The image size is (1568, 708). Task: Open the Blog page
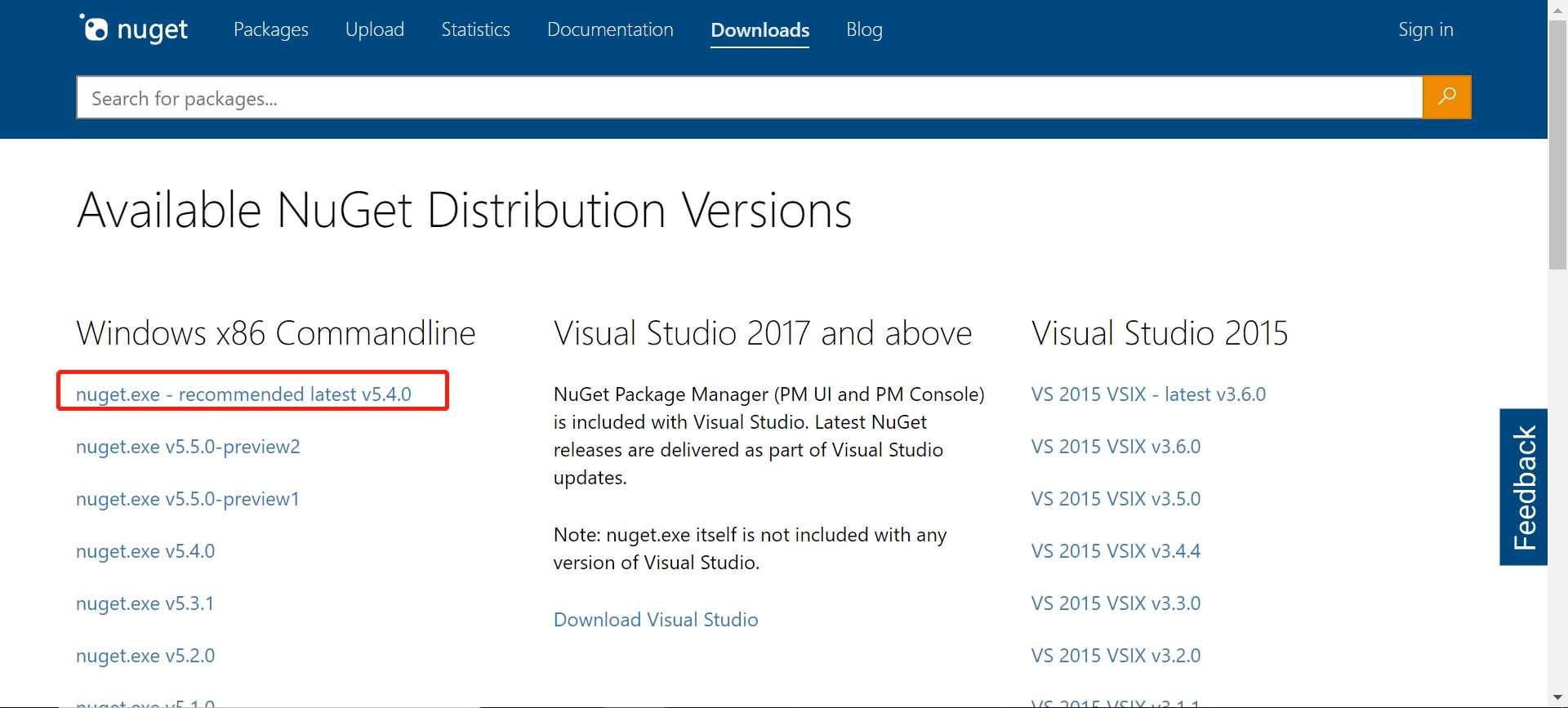pyautogui.click(x=864, y=29)
